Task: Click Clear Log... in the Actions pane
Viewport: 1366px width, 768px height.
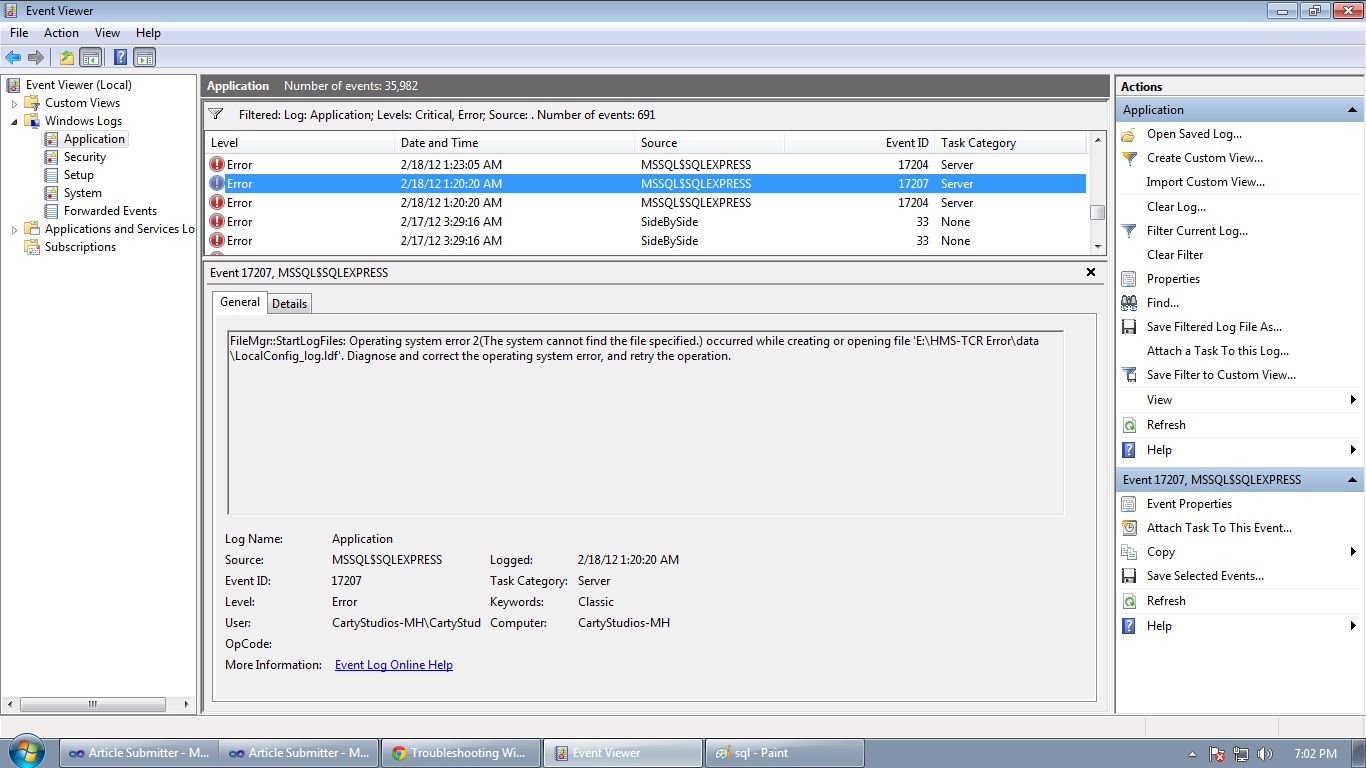Action: point(1176,207)
